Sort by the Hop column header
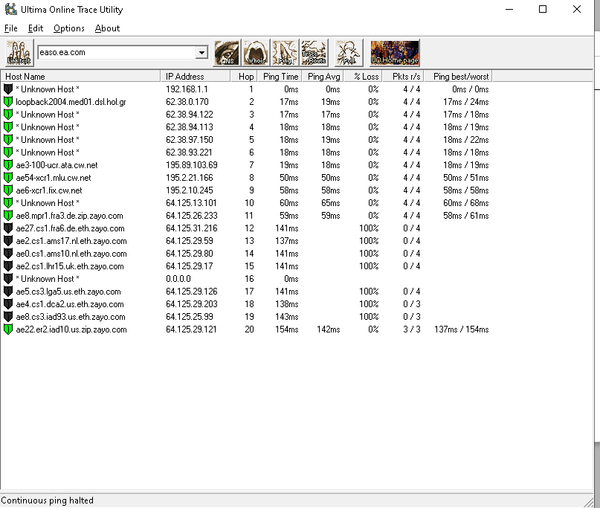The height and width of the screenshot is (508, 600). click(244, 77)
